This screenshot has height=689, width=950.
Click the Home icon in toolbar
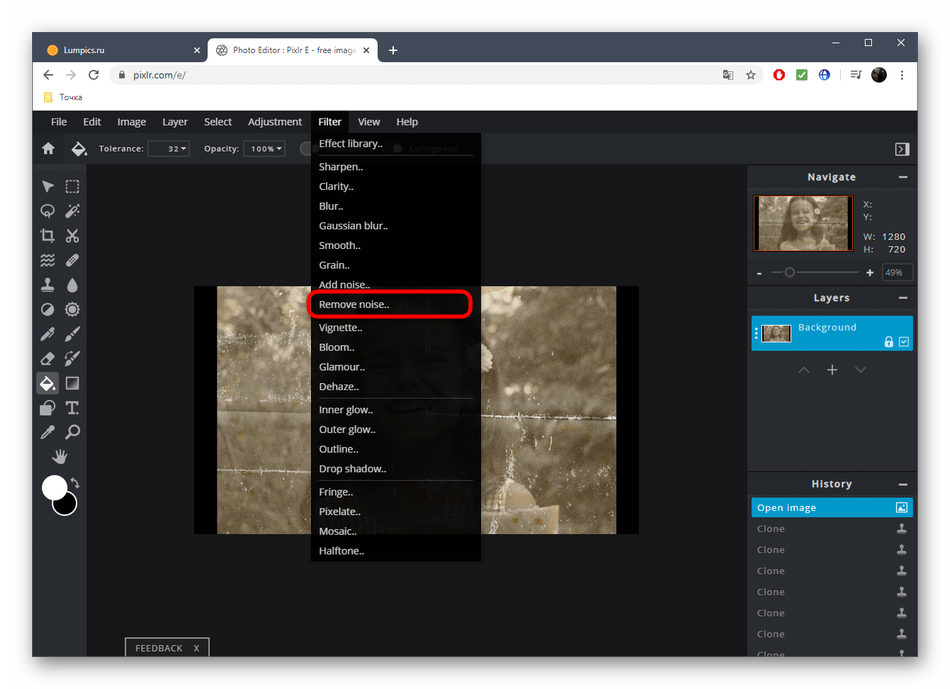click(x=48, y=149)
